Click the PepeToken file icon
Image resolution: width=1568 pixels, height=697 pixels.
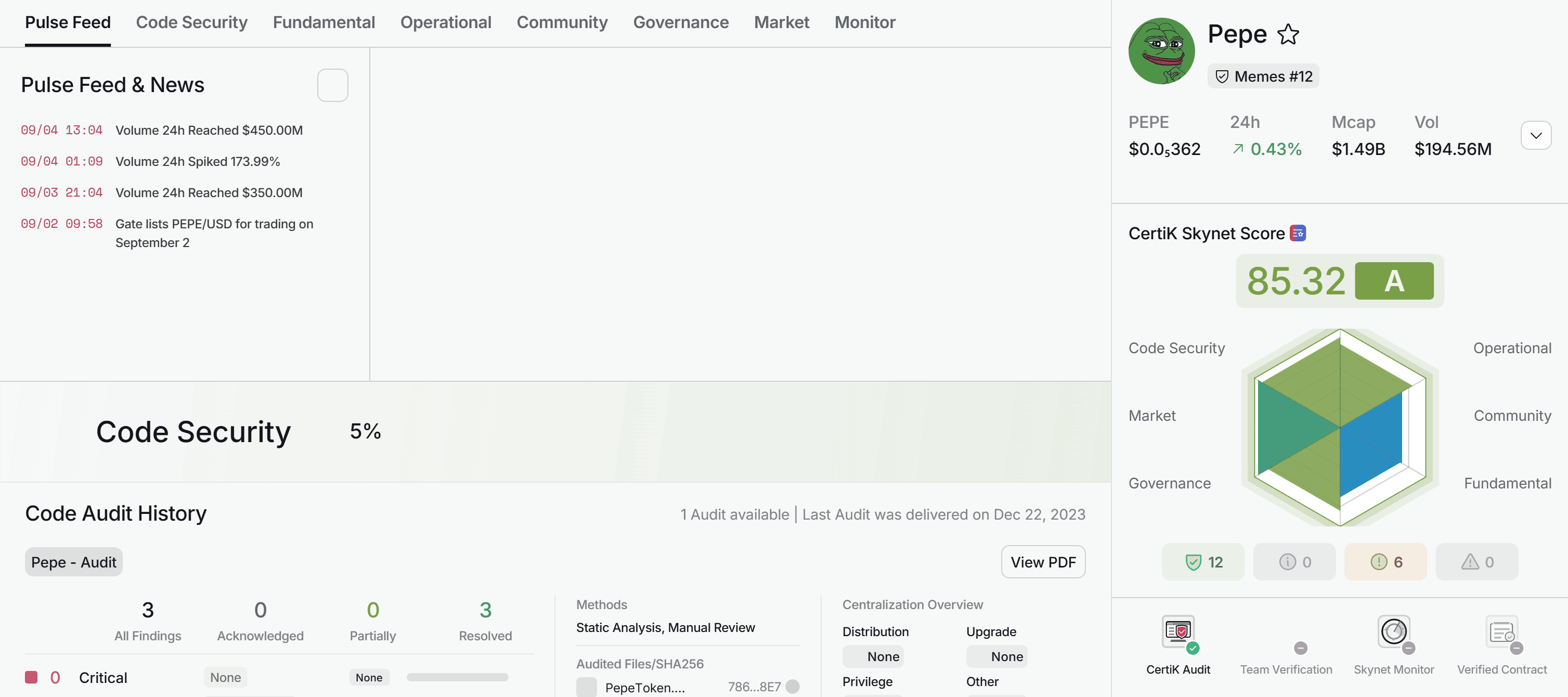(587, 687)
